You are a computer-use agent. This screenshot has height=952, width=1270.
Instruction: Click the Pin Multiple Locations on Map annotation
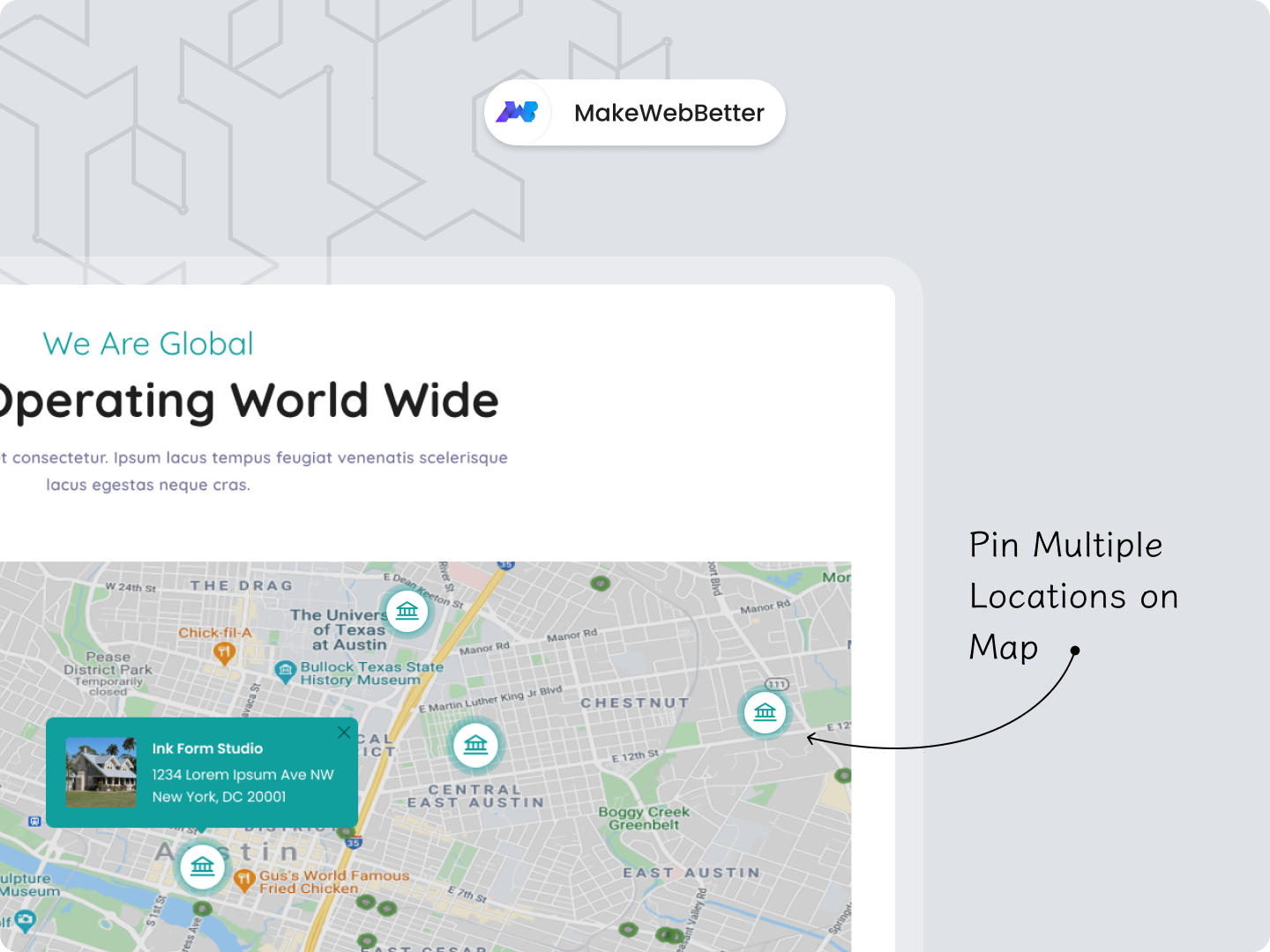tap(1073, 596)
